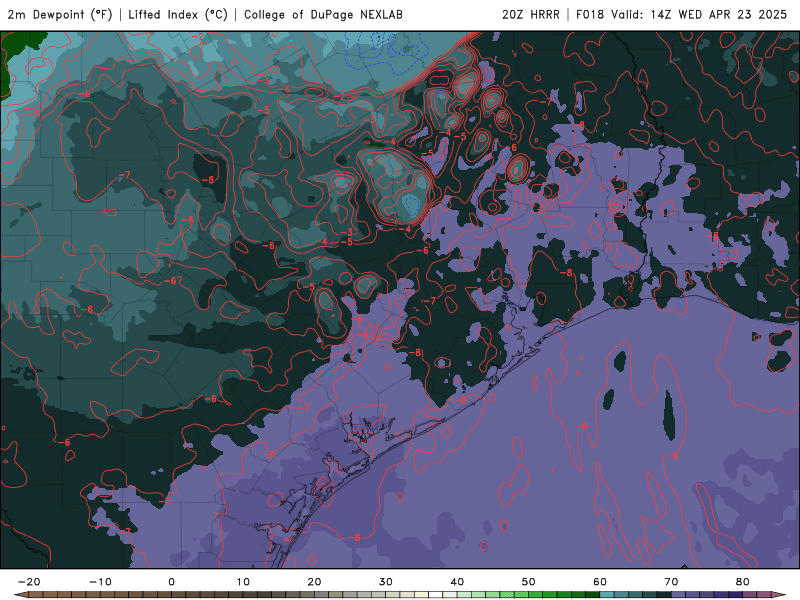Image resolution: width=800 pixels, height=600 pixels.
Task: Click the 60 color bar label
Action: 600,582
